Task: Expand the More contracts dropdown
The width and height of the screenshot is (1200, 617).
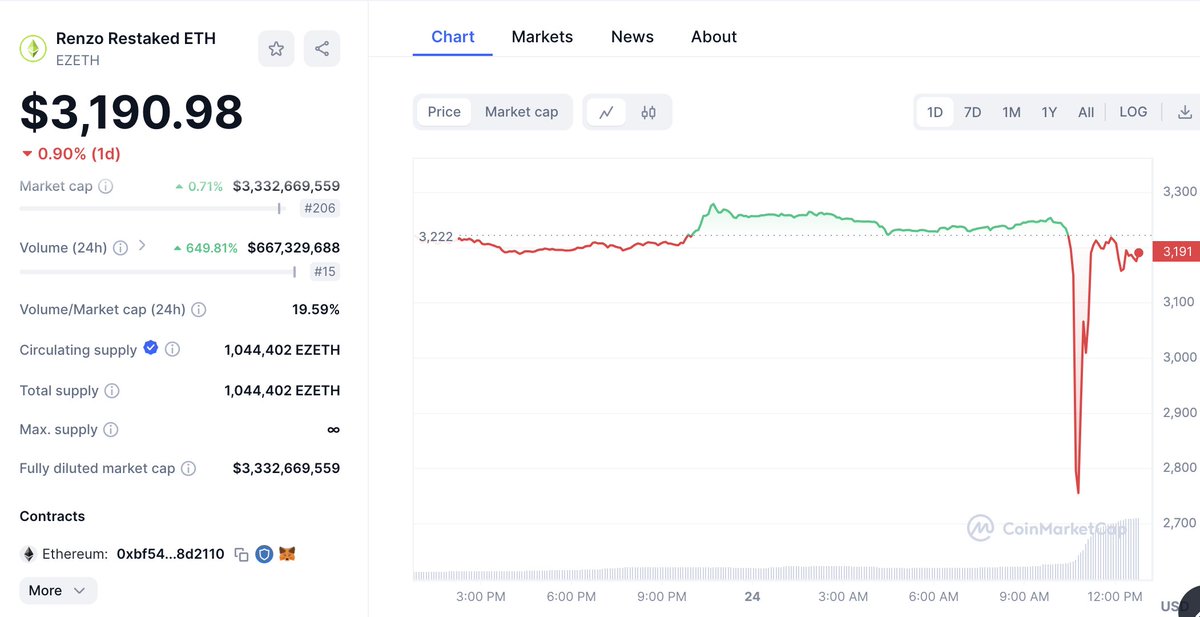Action: click(58, 591)
